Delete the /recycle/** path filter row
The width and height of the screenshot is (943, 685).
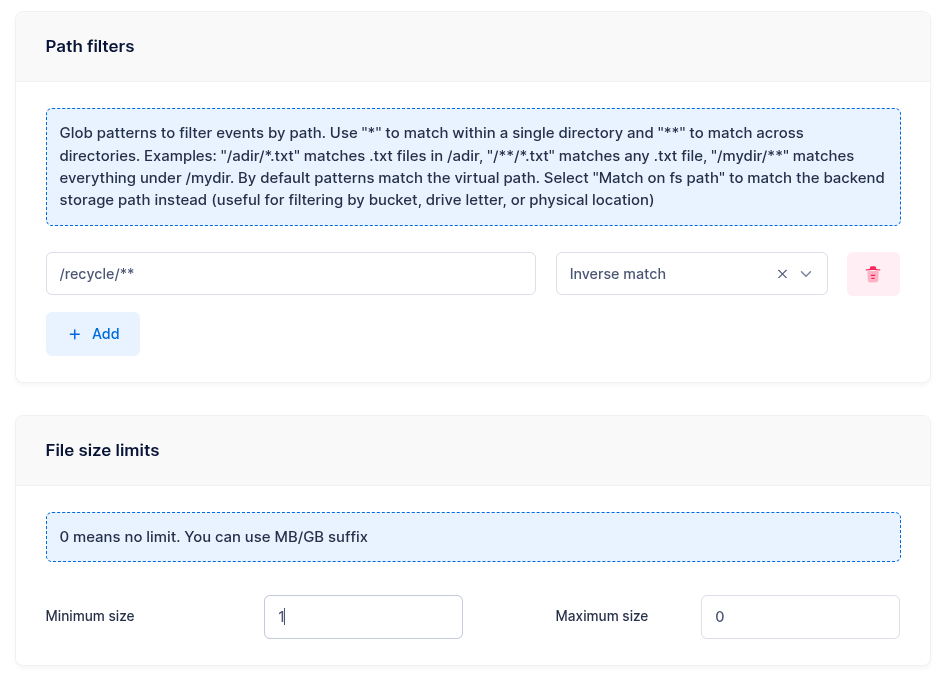(873, 274)
